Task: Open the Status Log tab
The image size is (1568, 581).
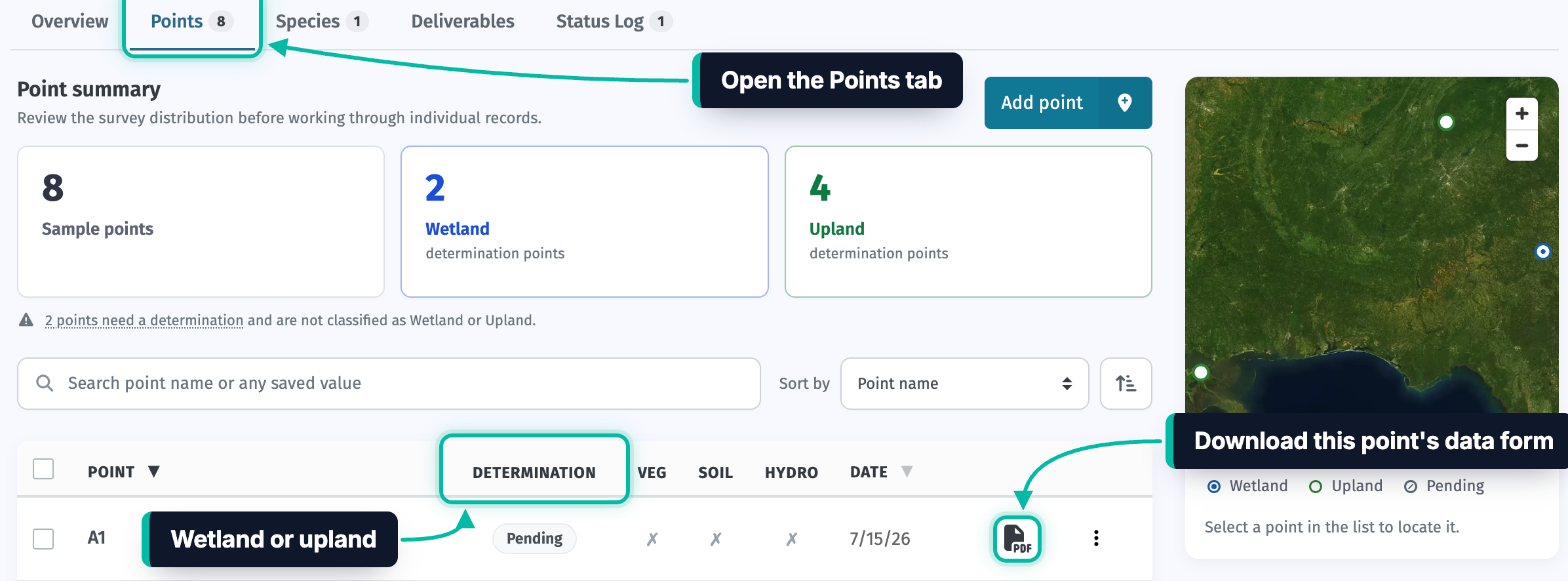Action: tap(614, 21)
